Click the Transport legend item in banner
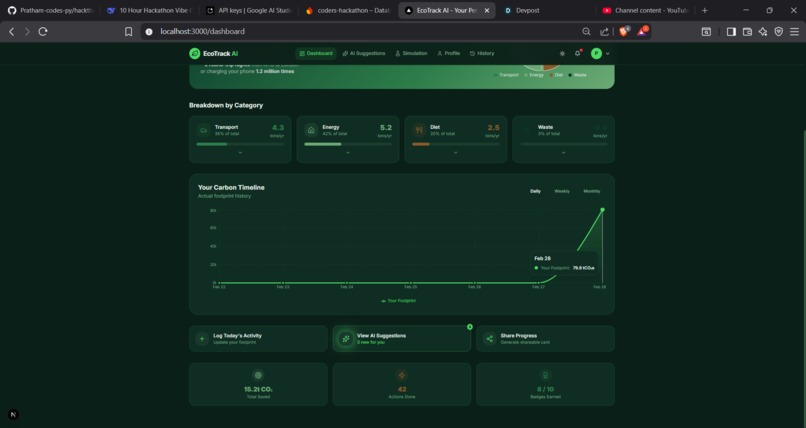The width and height of the screenshot is (806, 428). pyautogui.click(x=506, y=75)
